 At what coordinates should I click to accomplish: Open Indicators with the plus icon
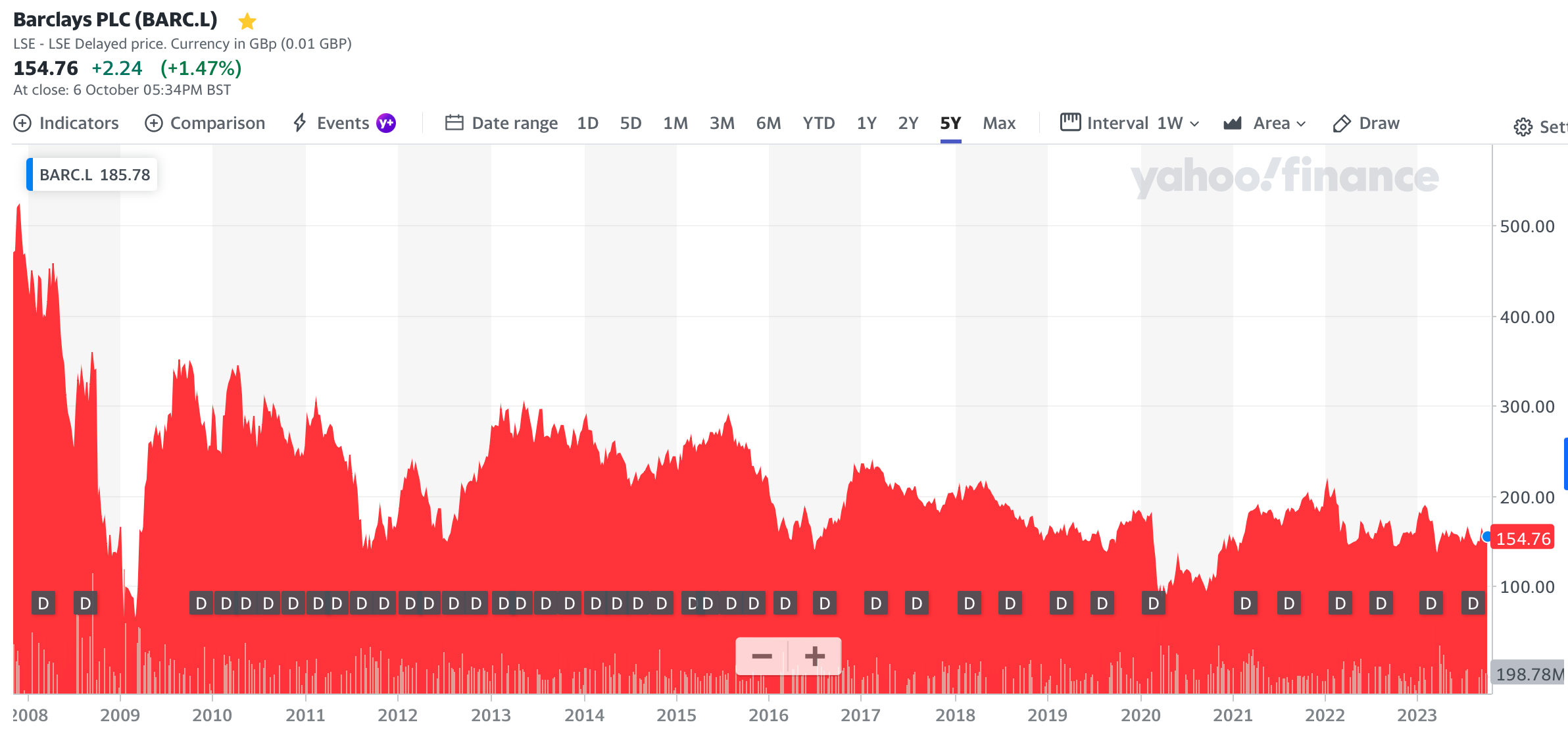click(x=22, y=123)
